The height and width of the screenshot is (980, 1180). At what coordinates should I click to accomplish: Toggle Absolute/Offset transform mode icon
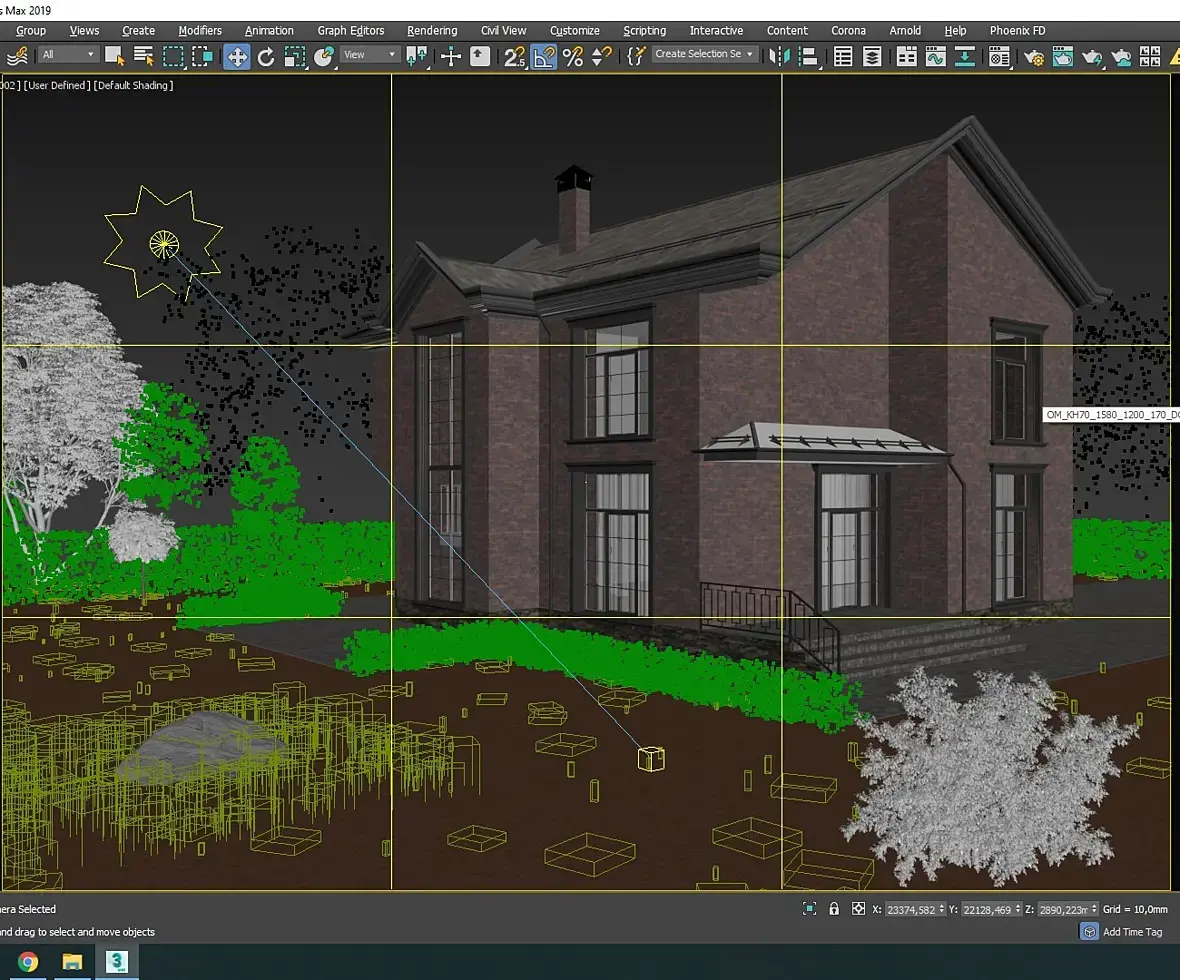[858, 908]
